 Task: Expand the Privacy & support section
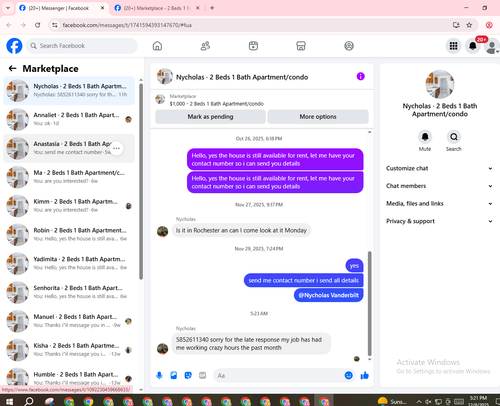[439, 221]
